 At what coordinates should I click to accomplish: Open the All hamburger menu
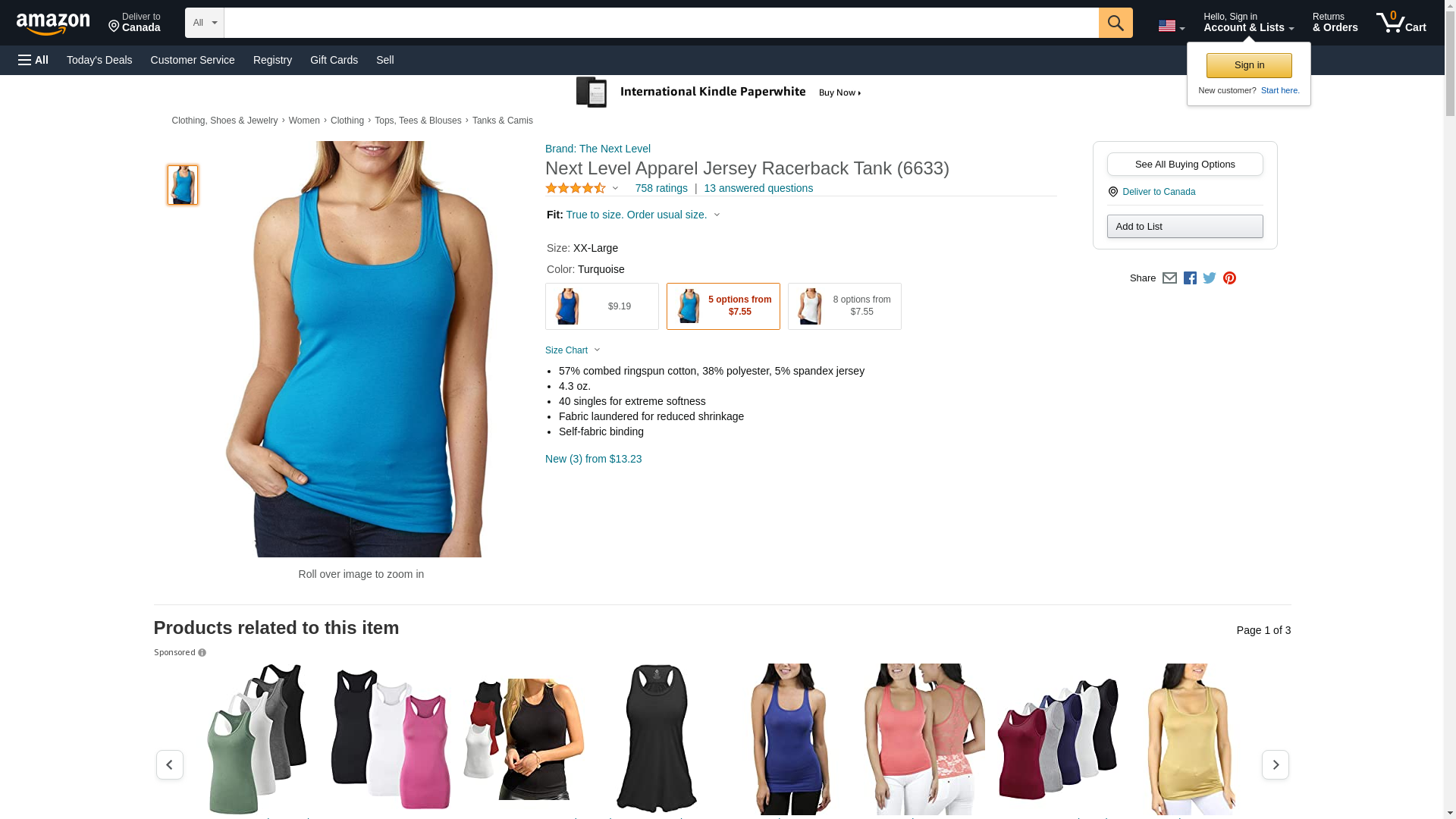pos(33,60)
